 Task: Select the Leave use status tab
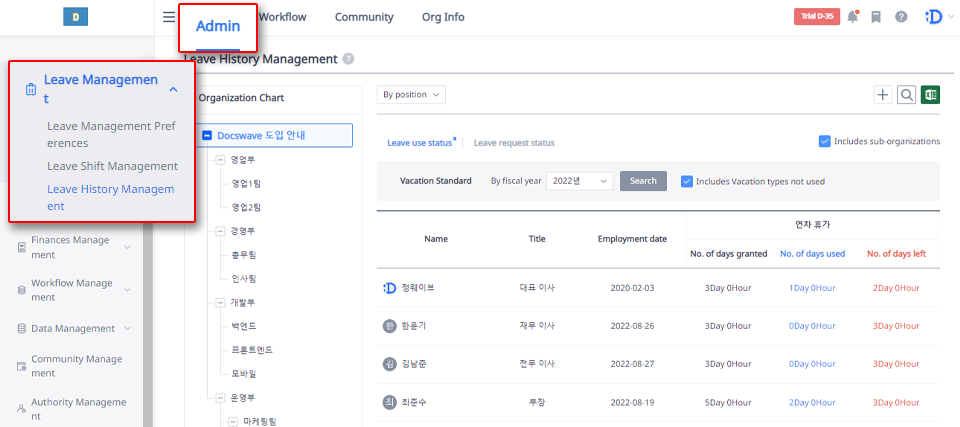(420, 143)
